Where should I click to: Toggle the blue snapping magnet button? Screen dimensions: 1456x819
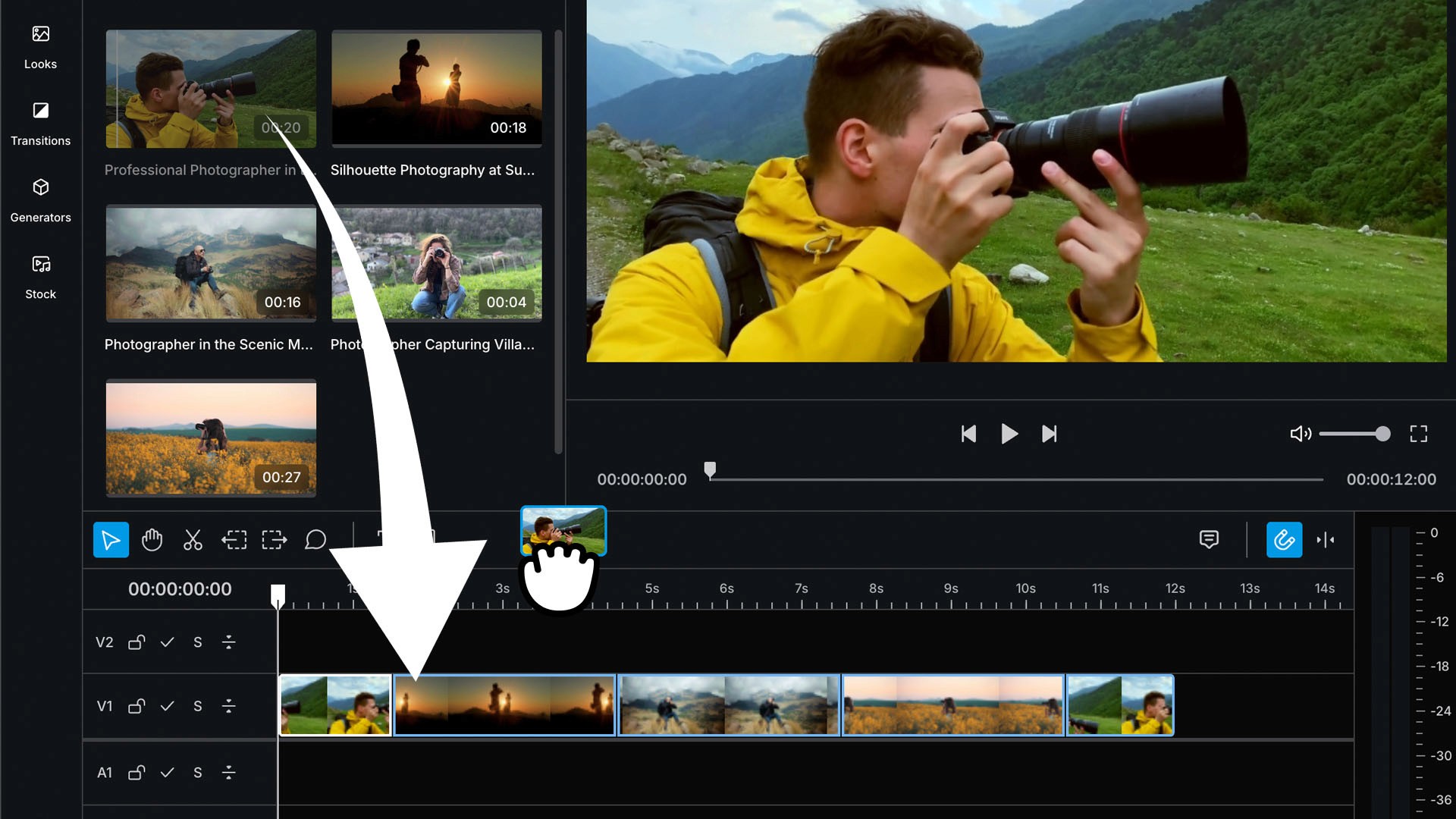click(1284, 540)
